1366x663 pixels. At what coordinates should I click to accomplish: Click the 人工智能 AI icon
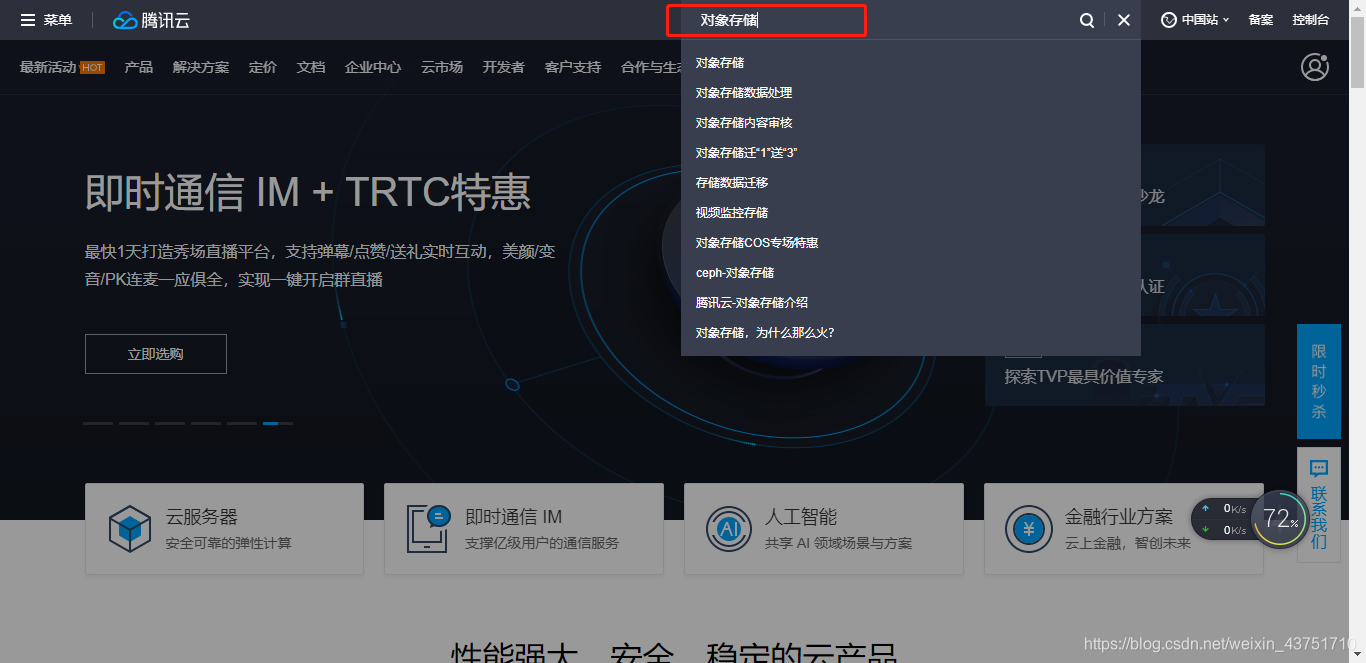click(x=728, y=529)
